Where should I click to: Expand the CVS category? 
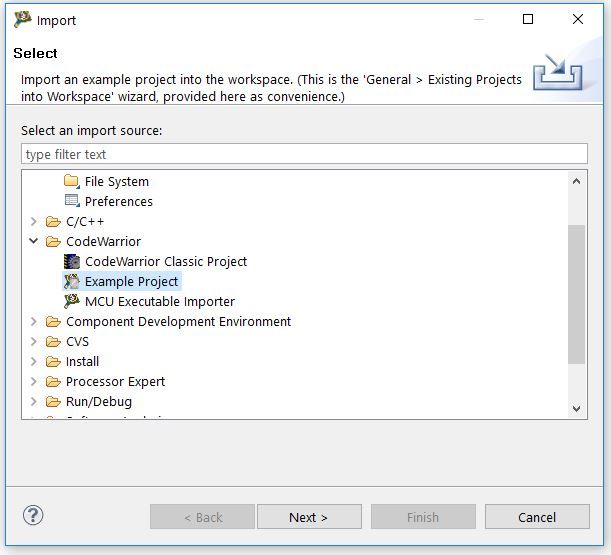(34, 341)
